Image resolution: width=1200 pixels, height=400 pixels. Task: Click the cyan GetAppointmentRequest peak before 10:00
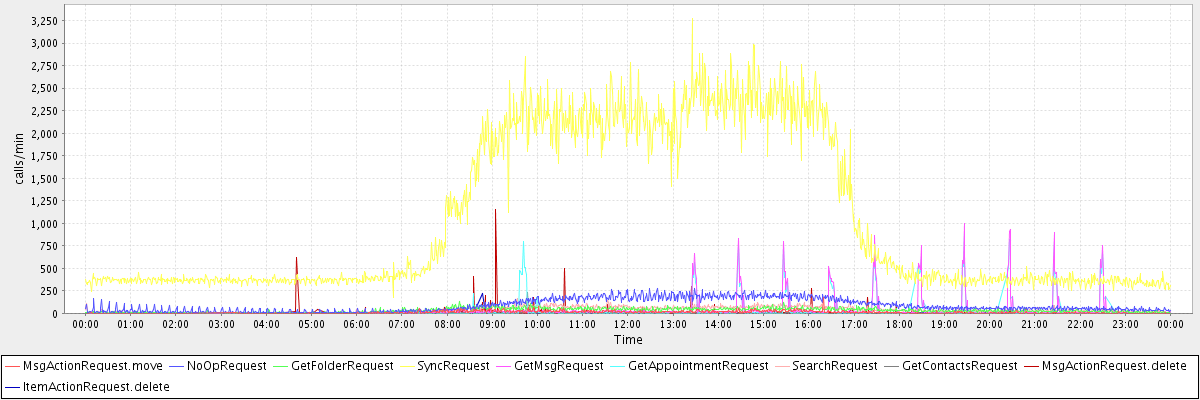(523, 243)
